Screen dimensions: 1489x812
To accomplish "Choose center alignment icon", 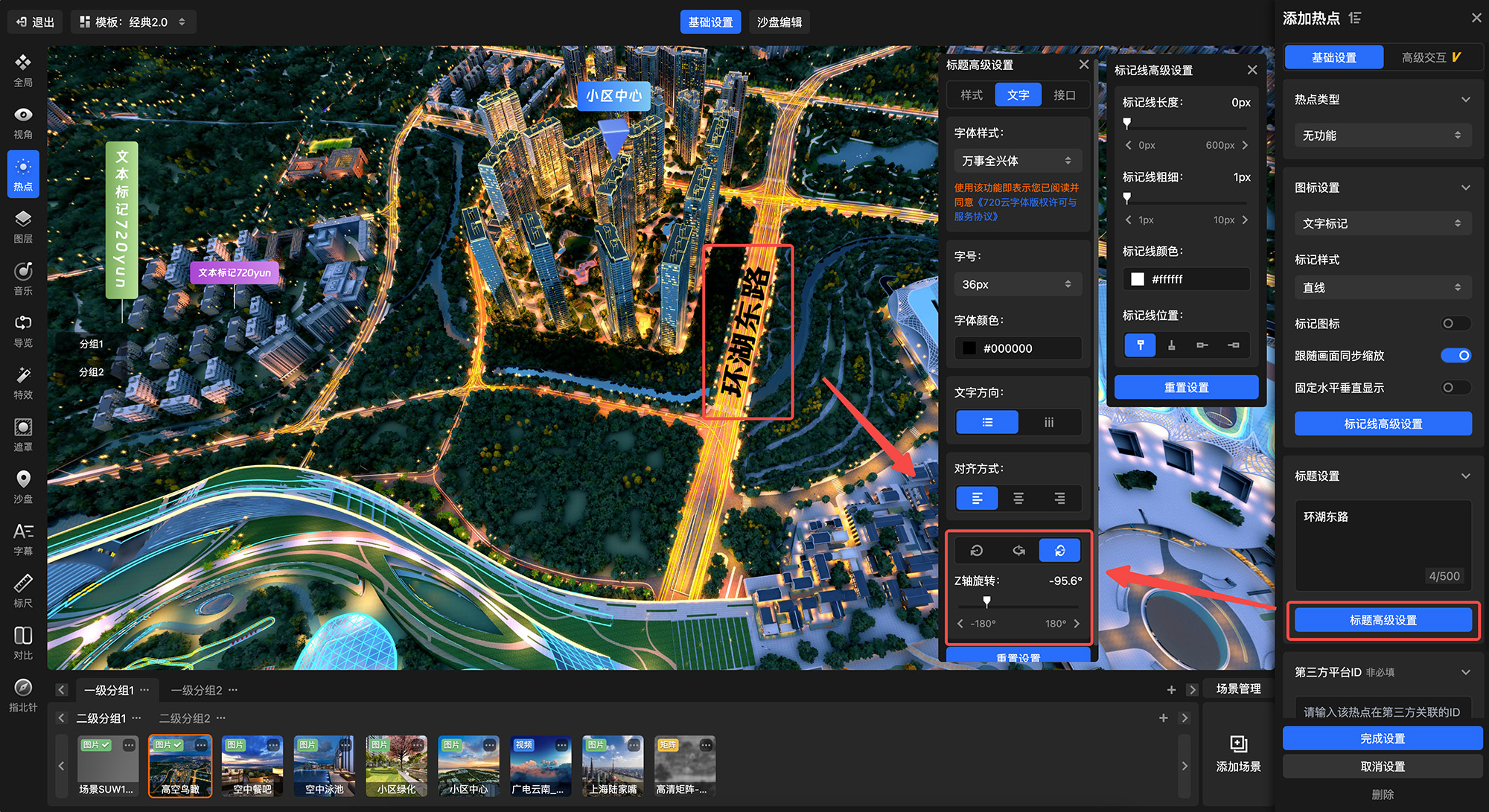I will tap(1018, 498).
